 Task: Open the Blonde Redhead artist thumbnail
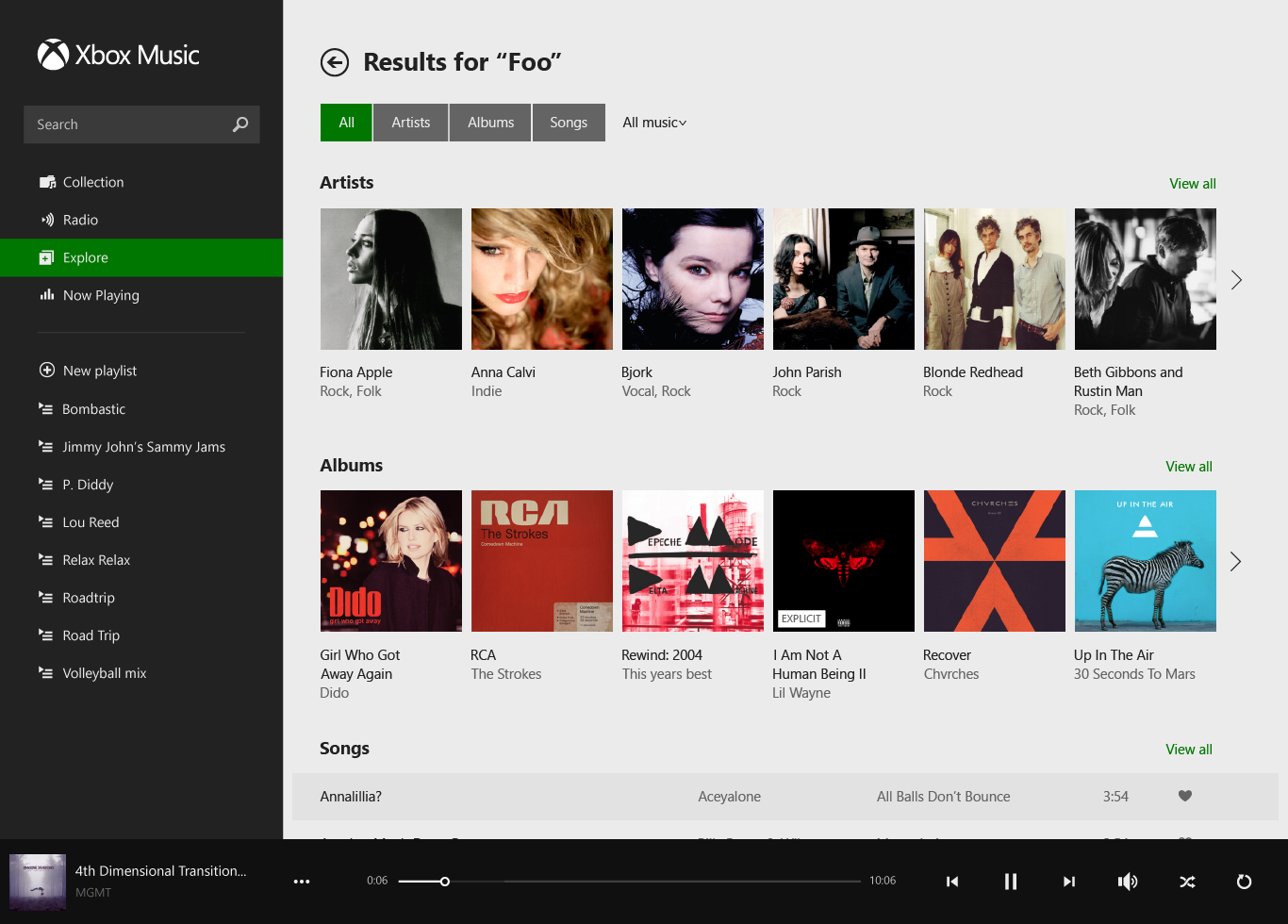click(995, 279)
